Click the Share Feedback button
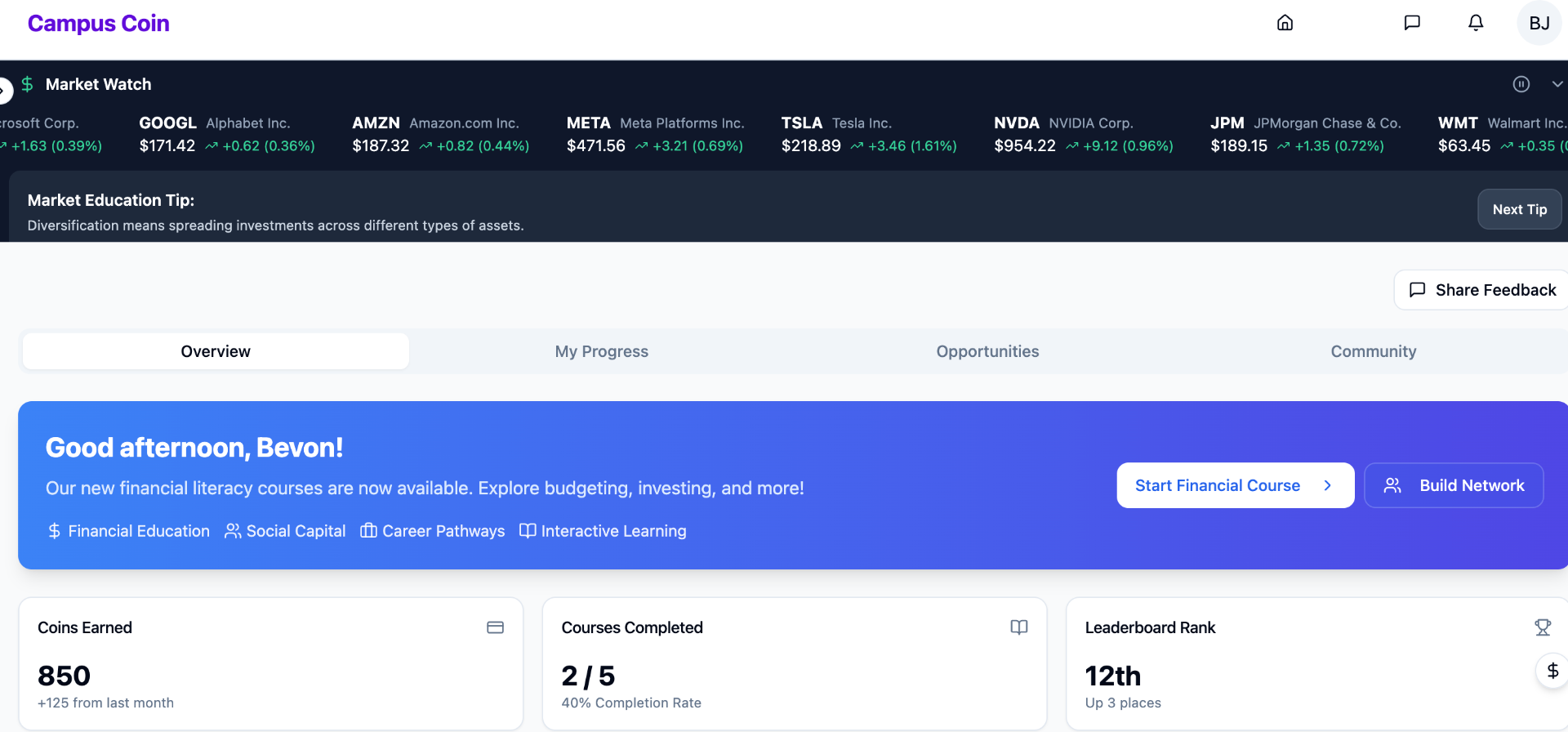Viewport: 1568px width, 732px height. 1482,290
